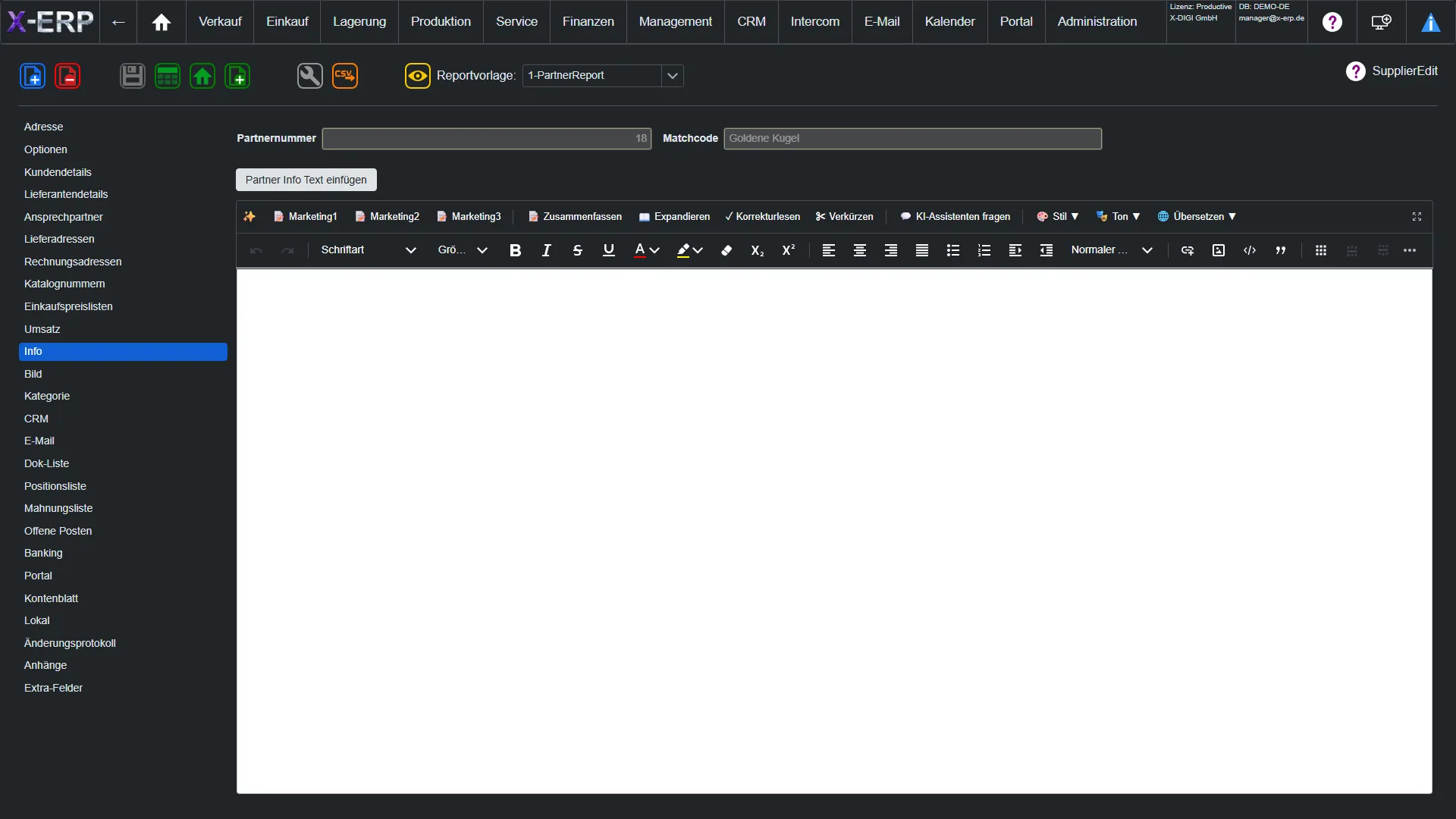Toggle fullscreen editor icon
Image resolution: width=1456 pixels, height=819 pixels.
[x=1417, y=217]
